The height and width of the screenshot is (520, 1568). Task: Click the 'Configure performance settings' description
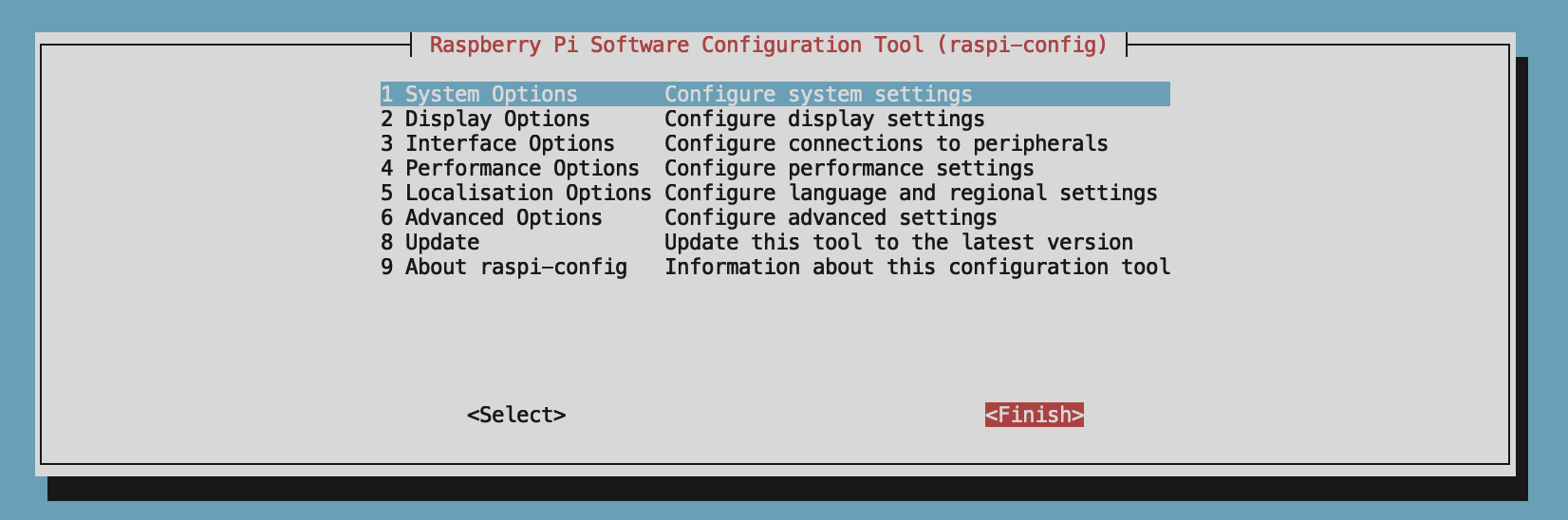pos(849,169)
